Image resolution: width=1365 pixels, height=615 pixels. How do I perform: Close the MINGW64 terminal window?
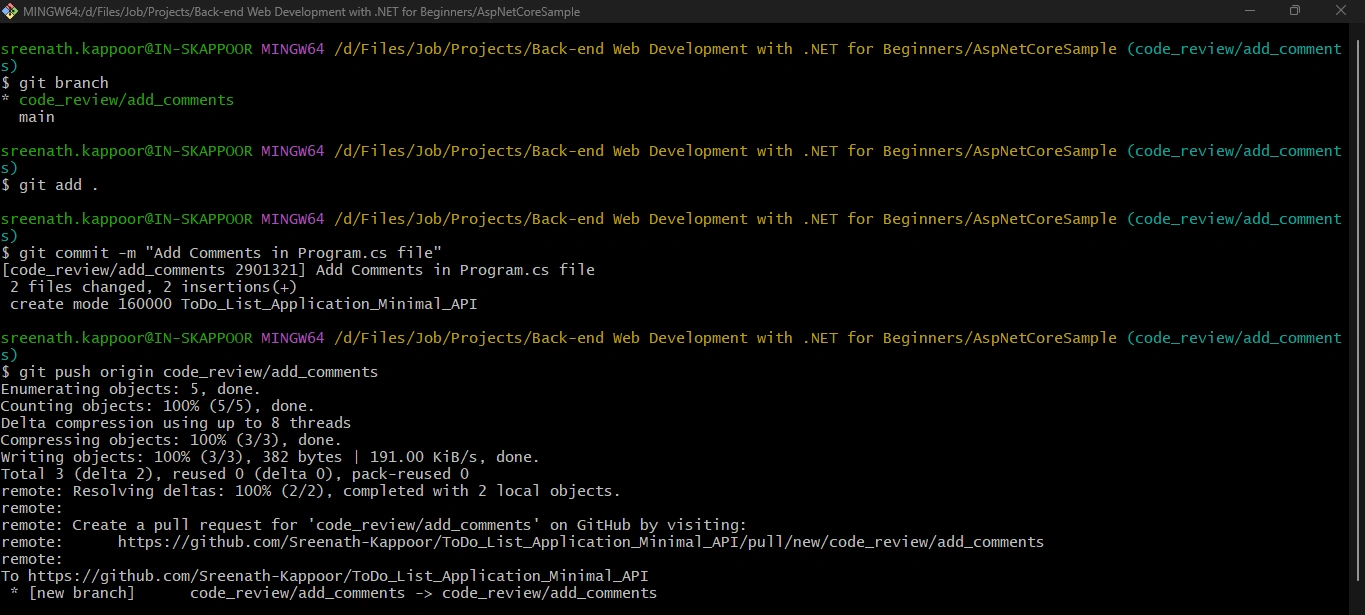click(1341, 11)
